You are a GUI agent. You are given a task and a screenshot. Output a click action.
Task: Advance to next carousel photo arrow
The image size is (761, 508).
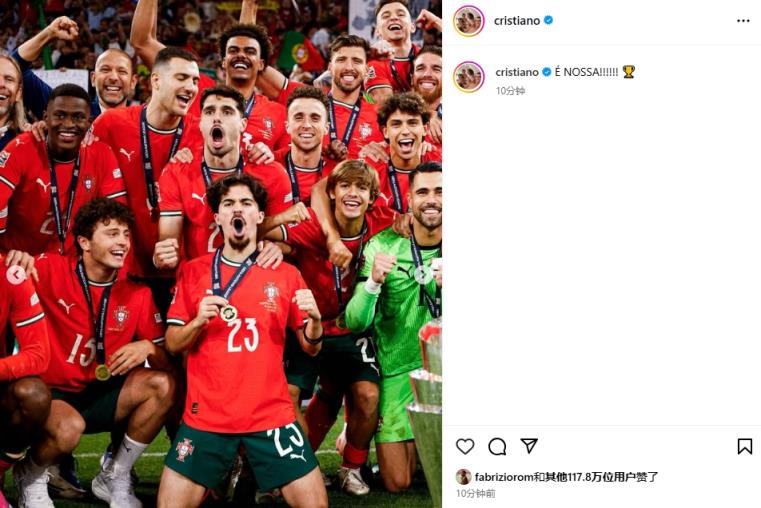[x=423, y=275]
